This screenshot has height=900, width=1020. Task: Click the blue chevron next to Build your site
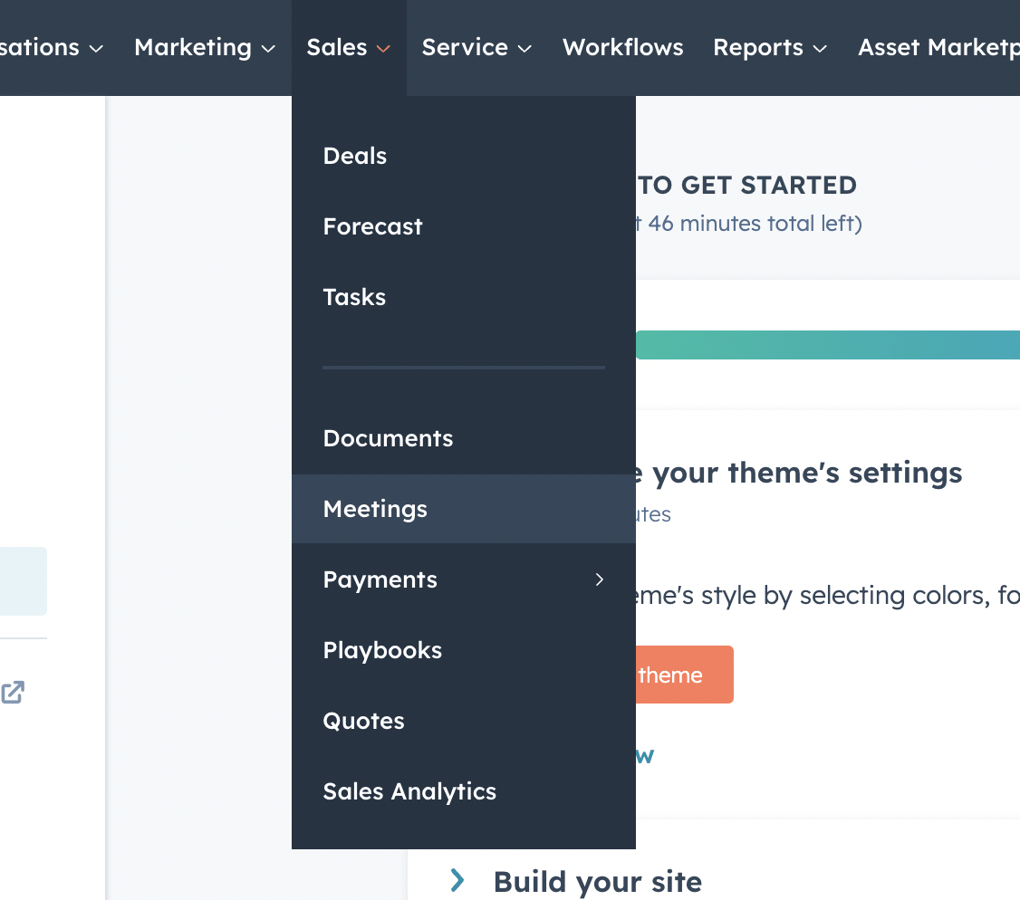click(x=458, y=881)
